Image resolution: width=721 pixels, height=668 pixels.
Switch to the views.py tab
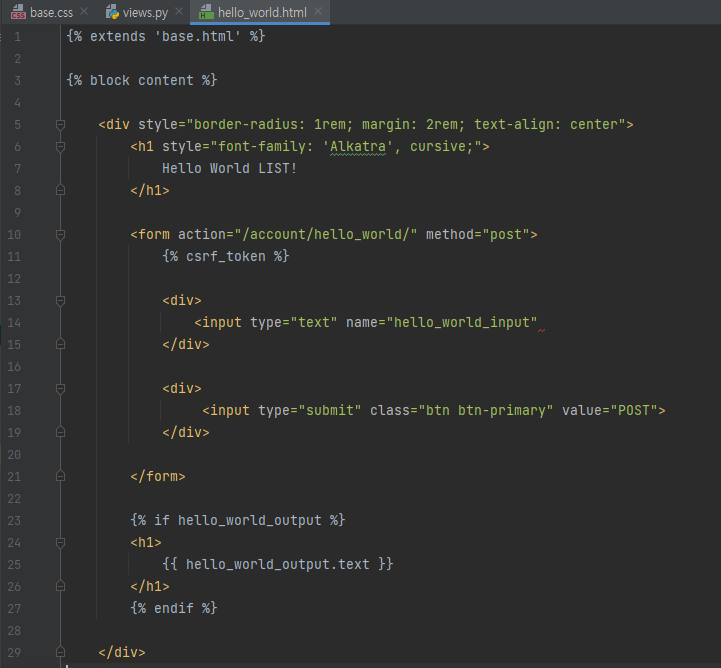(145, 12)
